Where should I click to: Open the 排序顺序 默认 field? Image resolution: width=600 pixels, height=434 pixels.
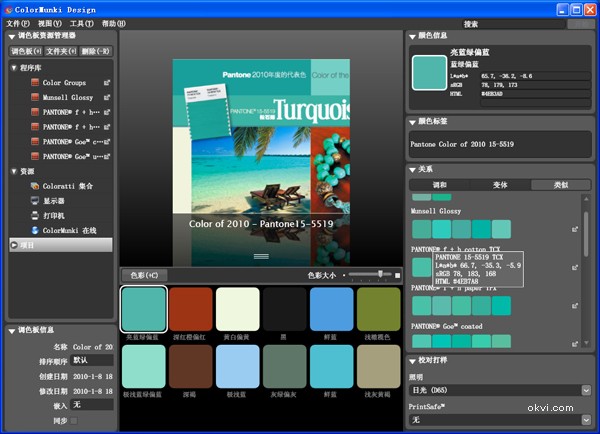tap(93, 360)
